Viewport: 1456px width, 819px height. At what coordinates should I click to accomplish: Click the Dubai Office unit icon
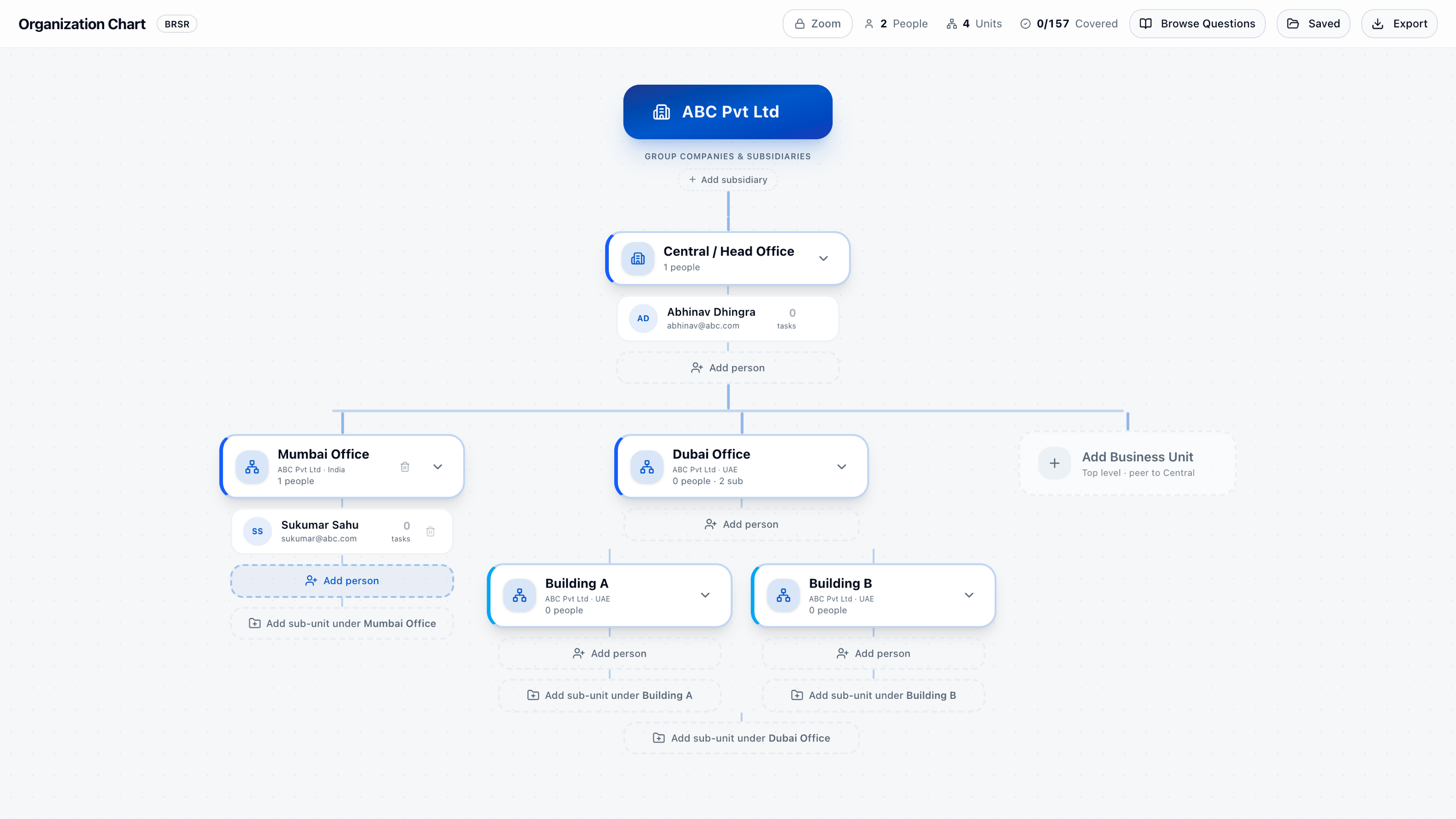646,467
